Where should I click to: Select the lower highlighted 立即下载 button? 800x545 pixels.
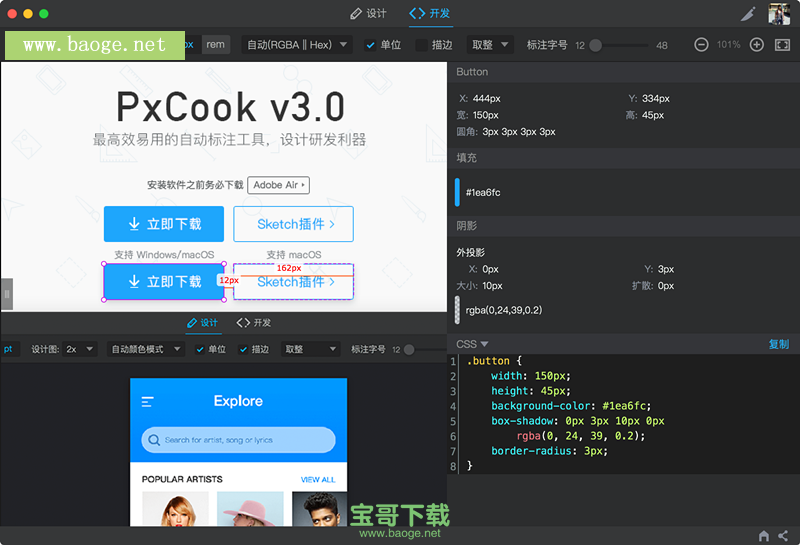coord(164,282)
